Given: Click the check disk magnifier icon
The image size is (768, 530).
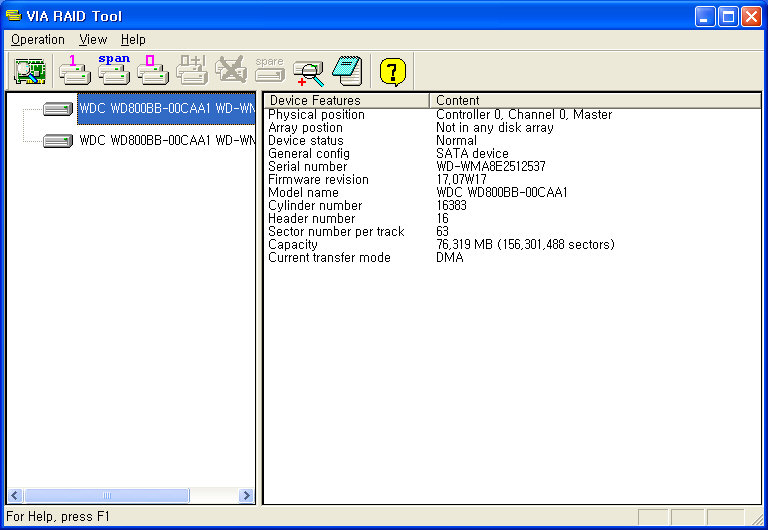Looking at the screenshot, I should pyautogui.click(x=309, y=72).
